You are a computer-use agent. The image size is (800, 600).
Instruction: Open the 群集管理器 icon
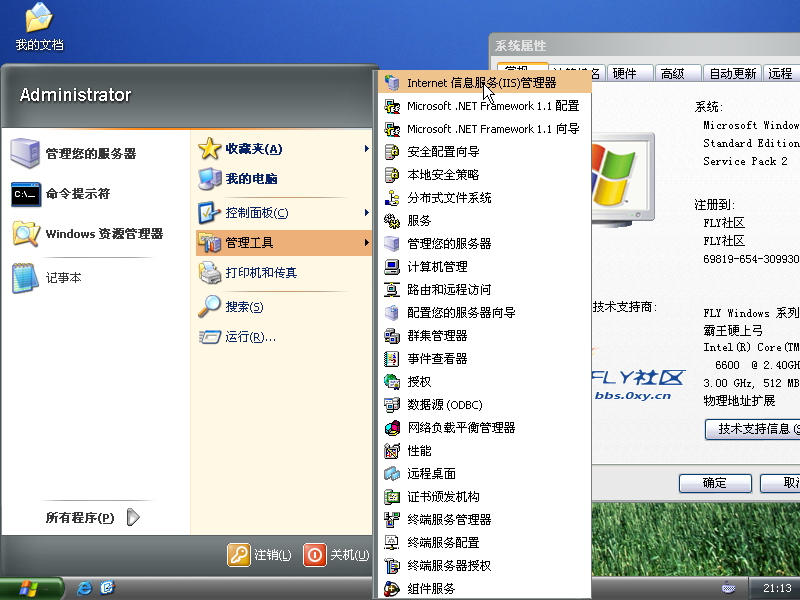click(391, 336)
